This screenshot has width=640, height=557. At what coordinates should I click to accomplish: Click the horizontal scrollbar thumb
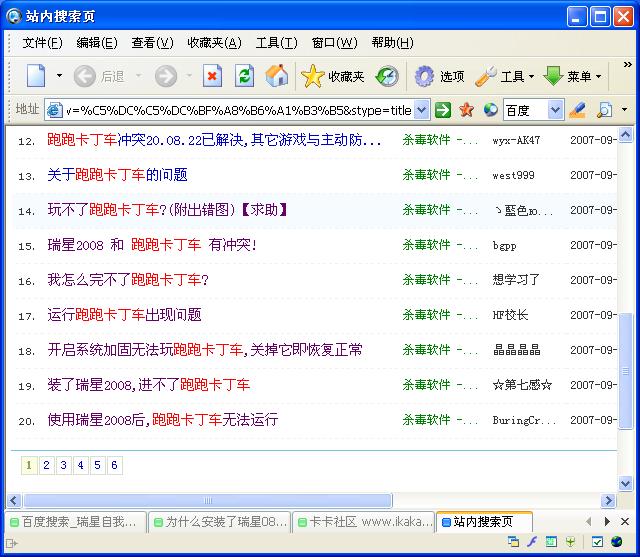(x=207, y=500)
